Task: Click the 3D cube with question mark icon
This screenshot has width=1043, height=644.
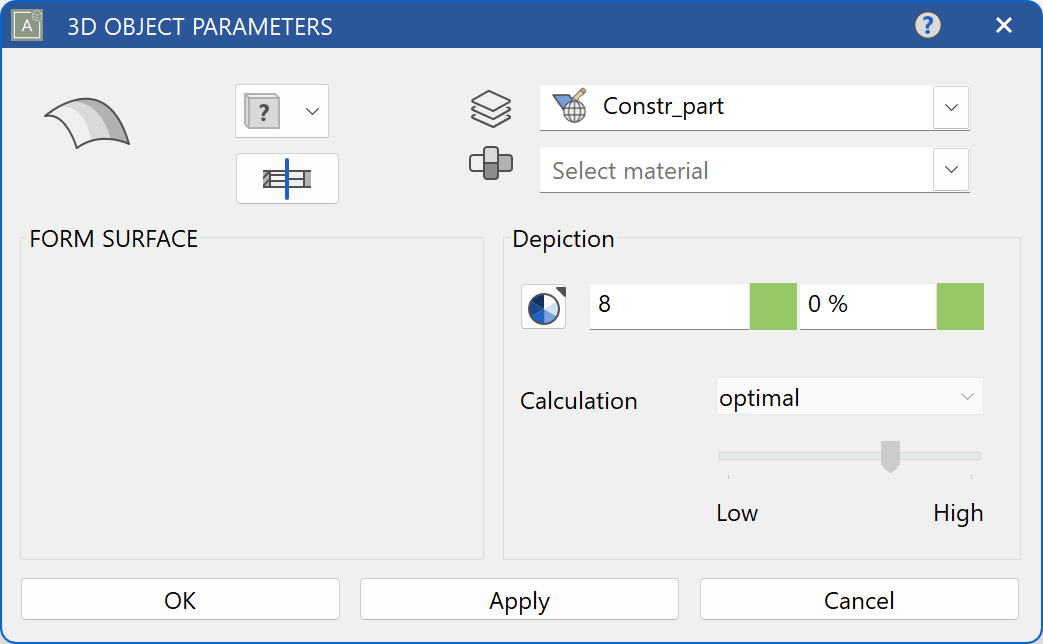Action: (263, 110)
